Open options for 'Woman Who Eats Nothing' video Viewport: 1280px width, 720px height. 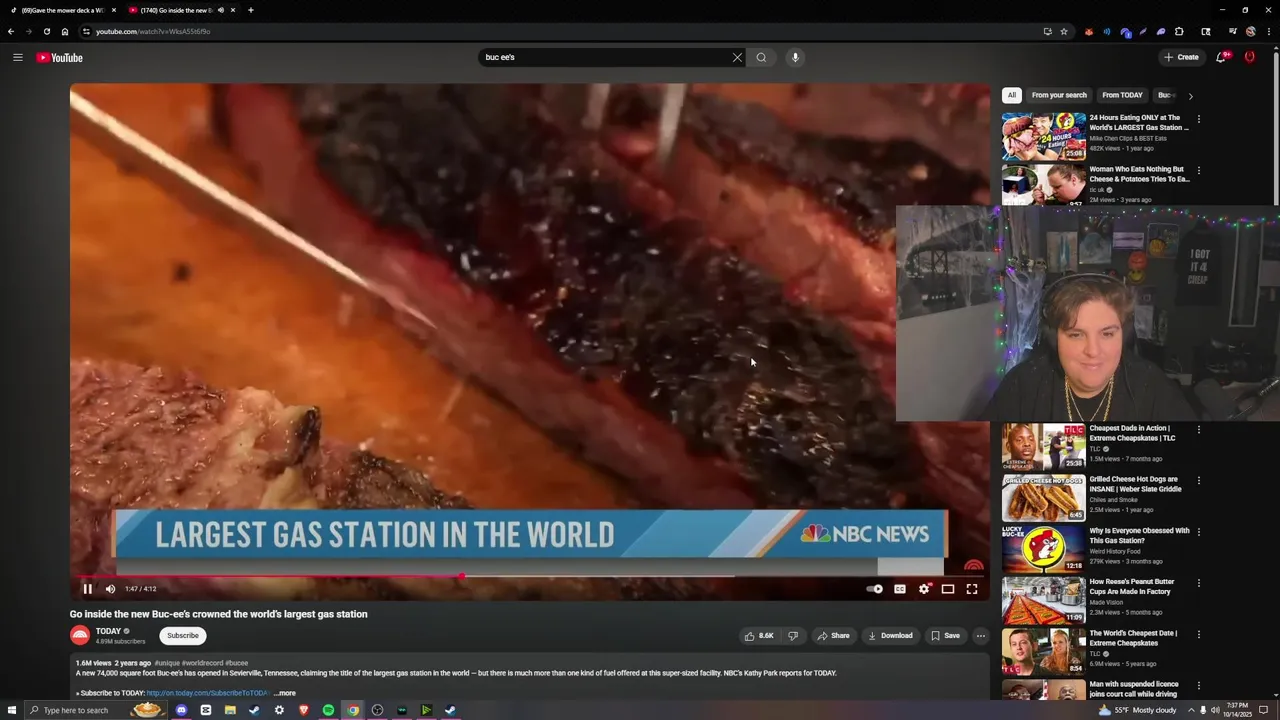[x=1199, y=171]
